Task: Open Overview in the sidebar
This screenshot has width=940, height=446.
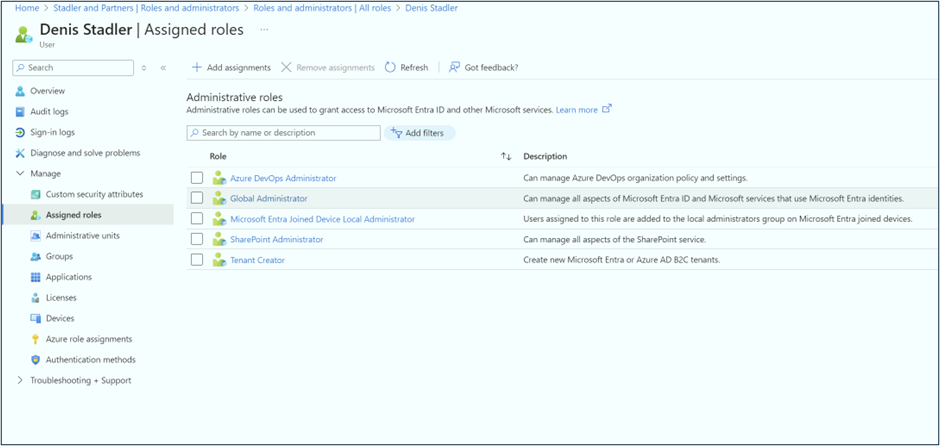Action: (48, 91)
